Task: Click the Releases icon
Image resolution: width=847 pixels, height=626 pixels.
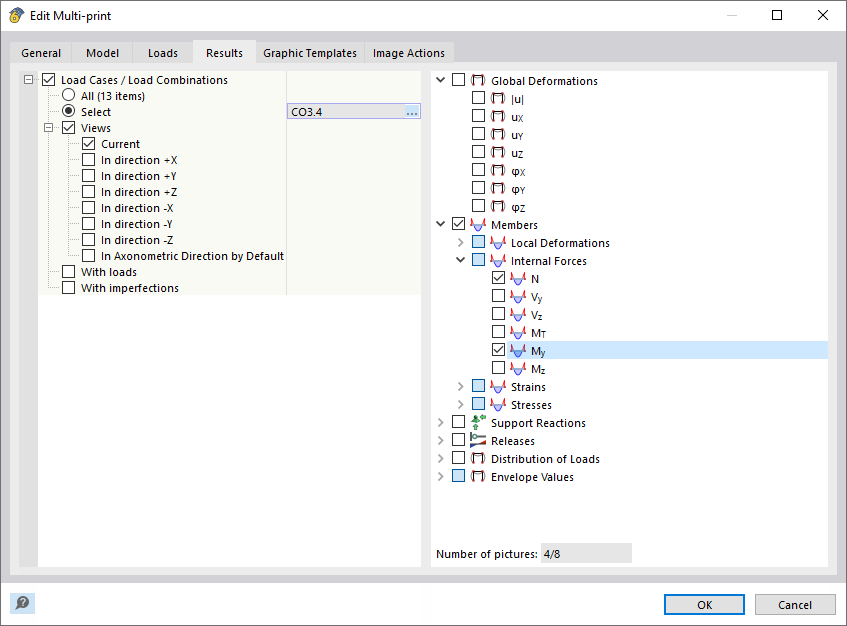Action: click(x=478, y=440)
